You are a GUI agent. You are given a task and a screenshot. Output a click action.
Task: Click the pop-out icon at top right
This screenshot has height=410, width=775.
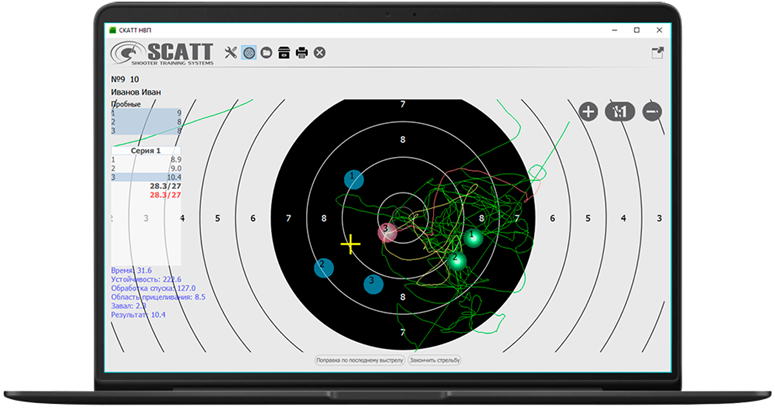(x=658, y=52)
